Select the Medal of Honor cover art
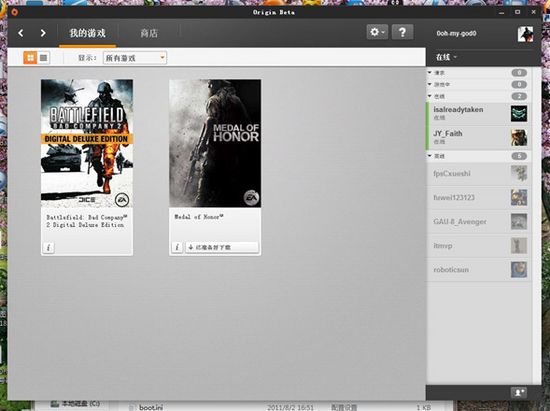550x411 pixels. 215,143
